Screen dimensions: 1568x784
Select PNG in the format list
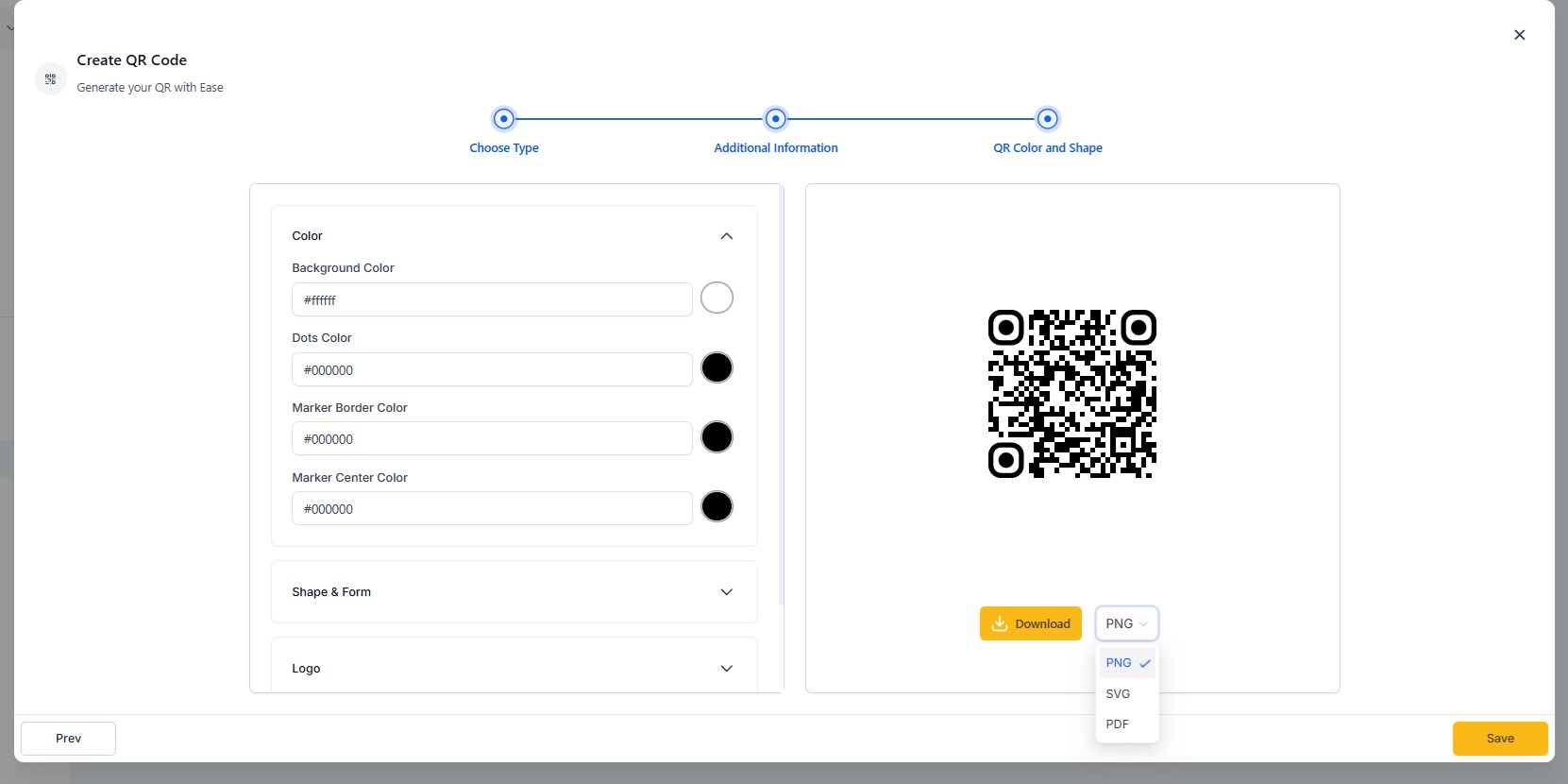(x=1127, y=663)
